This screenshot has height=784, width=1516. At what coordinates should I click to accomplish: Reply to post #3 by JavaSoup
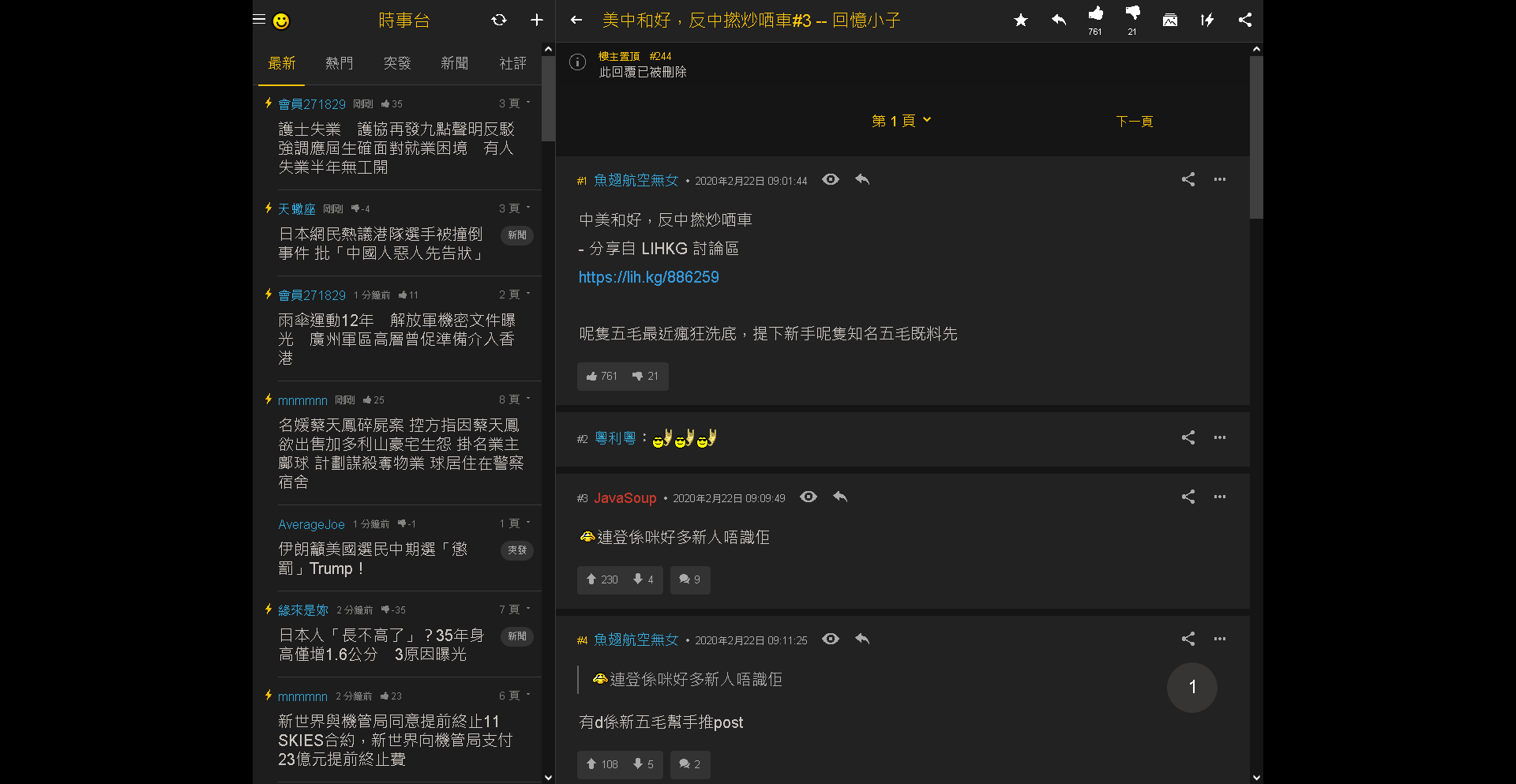(x=840, y=497)
